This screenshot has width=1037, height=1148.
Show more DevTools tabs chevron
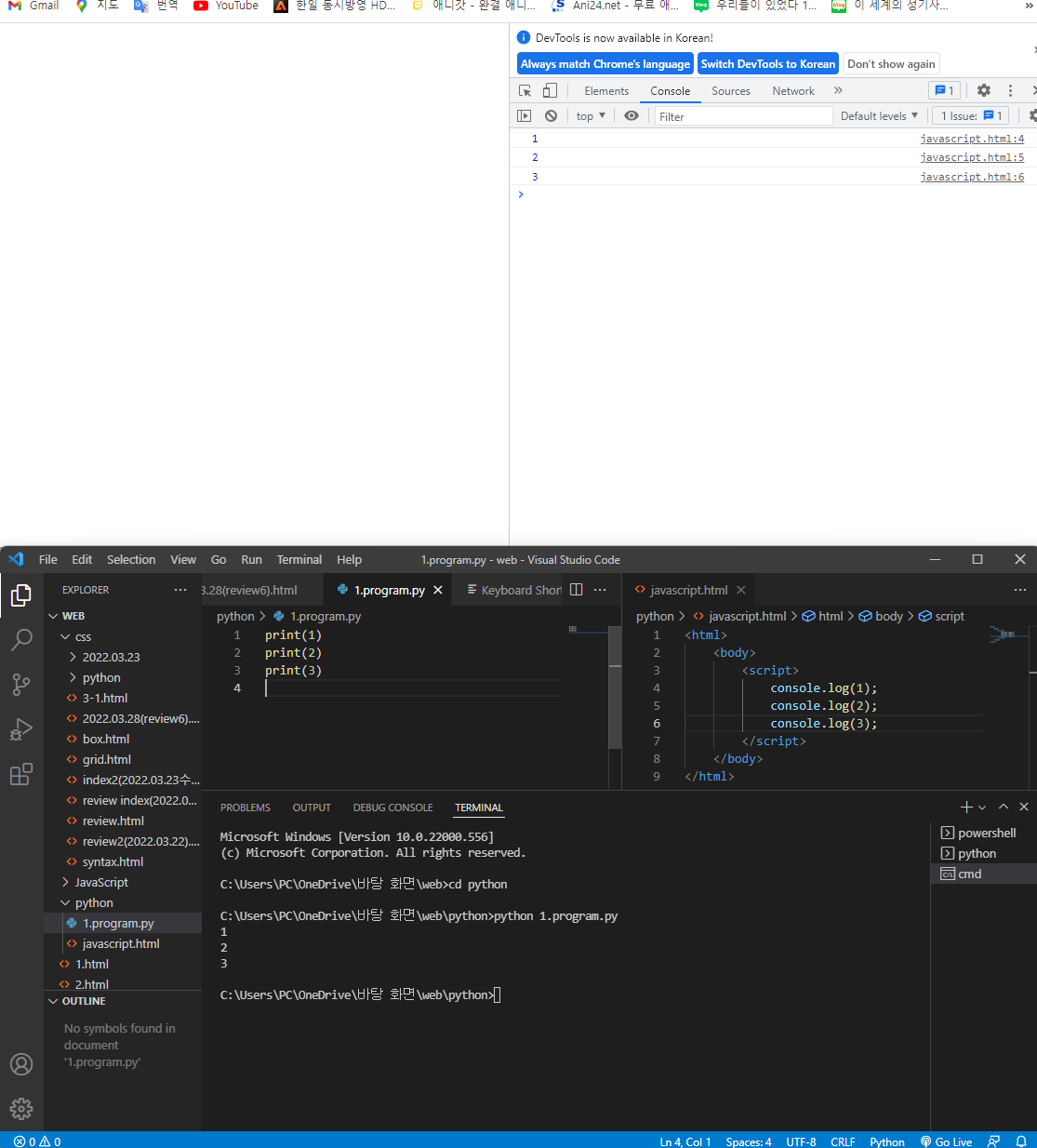pyautogui.click(x=838, y=90)
